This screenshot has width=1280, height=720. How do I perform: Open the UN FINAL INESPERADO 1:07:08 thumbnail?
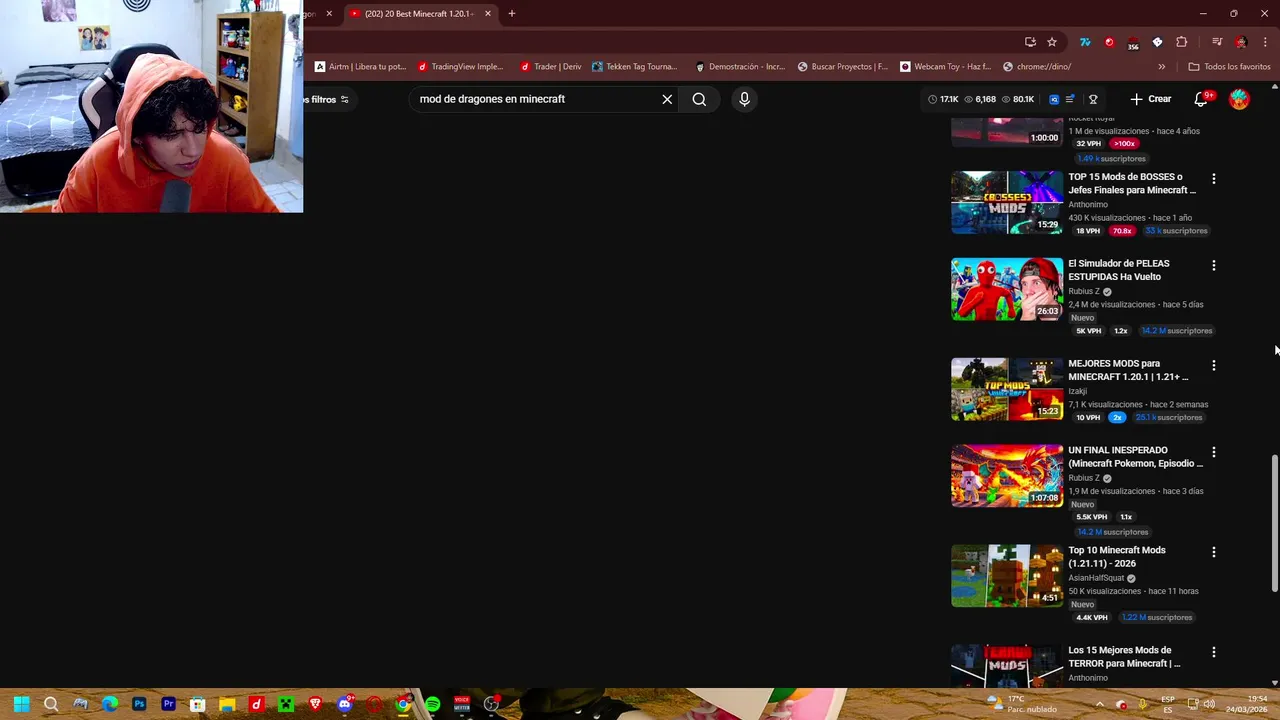[x=1007, y=476]
